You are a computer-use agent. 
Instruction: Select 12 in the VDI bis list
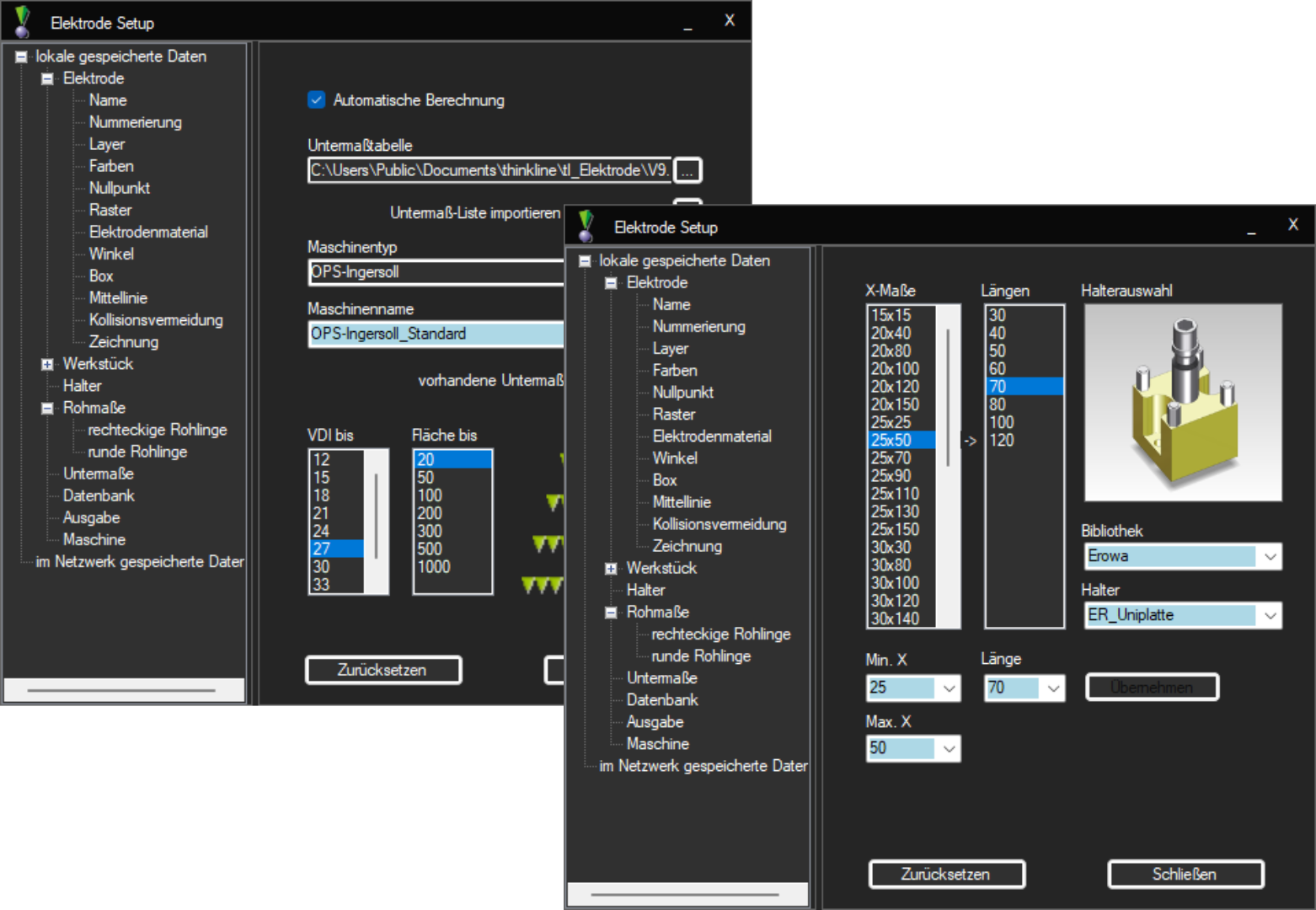pos(337,459)
